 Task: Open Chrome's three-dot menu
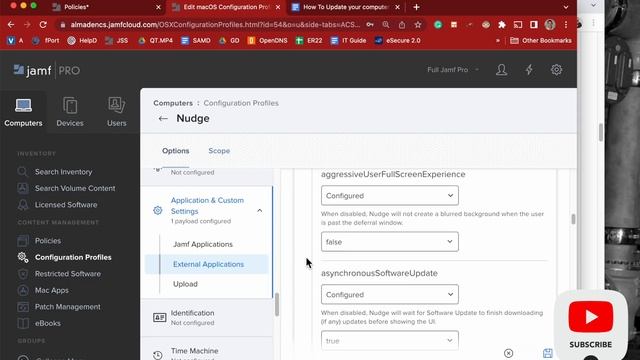566,24
